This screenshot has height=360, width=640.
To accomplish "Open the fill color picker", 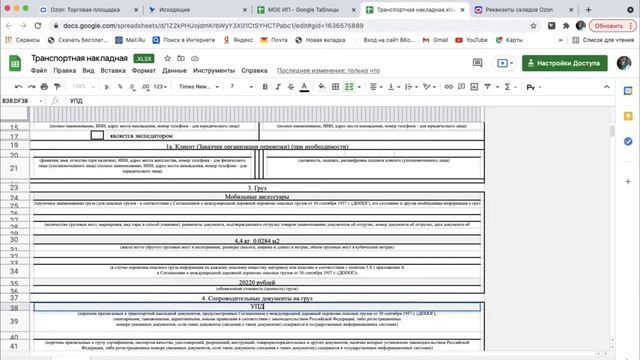I will [322, 87].
